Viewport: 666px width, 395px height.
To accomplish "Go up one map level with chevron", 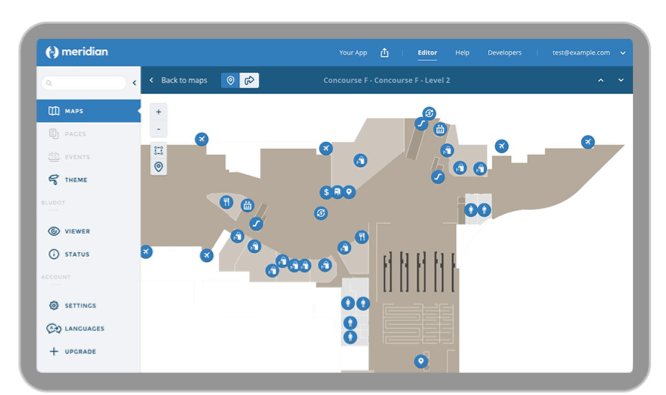I will pos(601,80).
